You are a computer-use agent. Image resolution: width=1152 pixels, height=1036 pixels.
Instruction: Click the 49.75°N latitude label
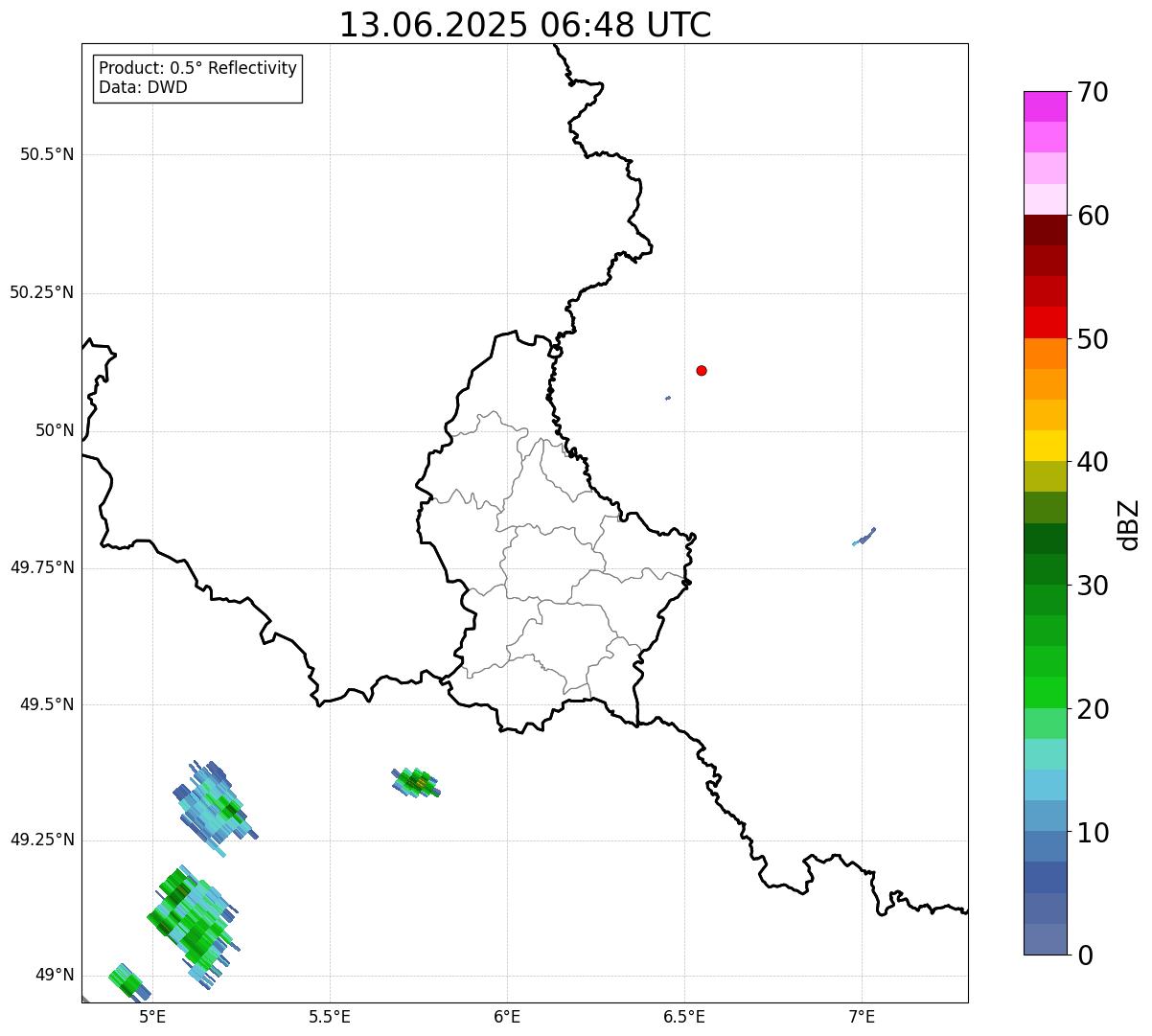click(42, 567)
